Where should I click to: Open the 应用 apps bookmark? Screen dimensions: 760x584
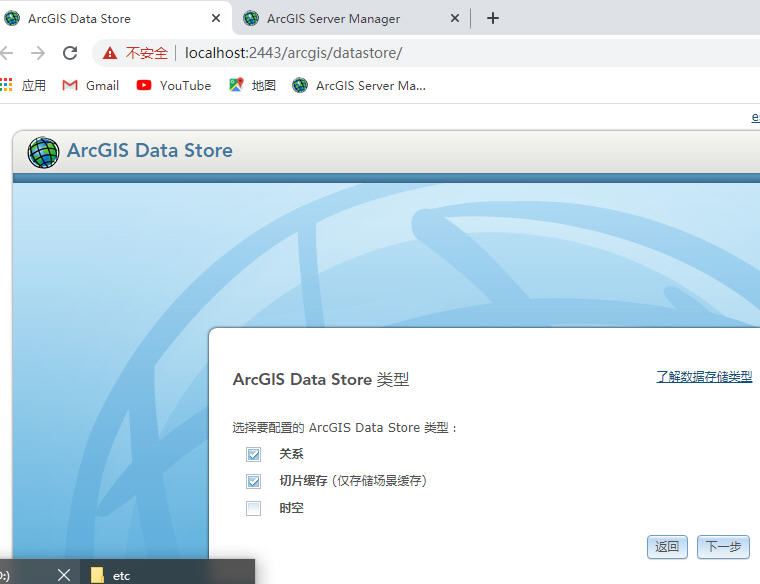click(x=24, y=85)
